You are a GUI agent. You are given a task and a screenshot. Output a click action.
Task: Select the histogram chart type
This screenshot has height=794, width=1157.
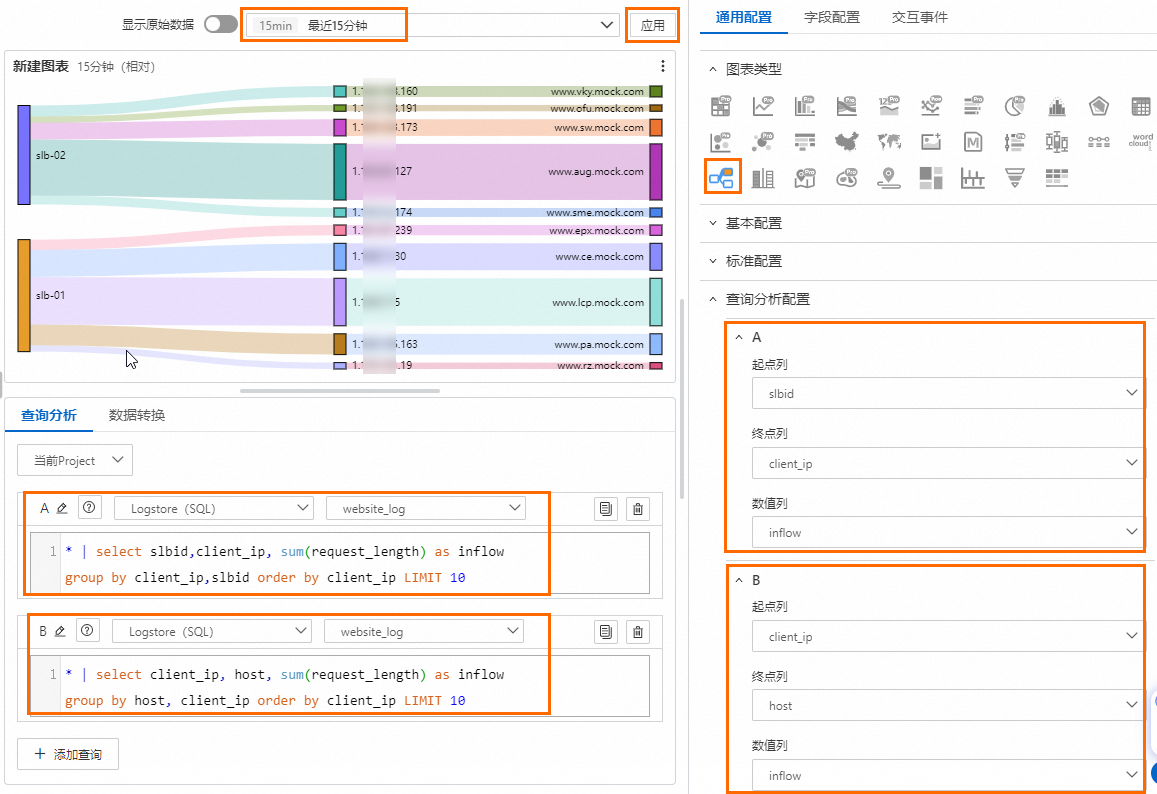coord(1057,106)
